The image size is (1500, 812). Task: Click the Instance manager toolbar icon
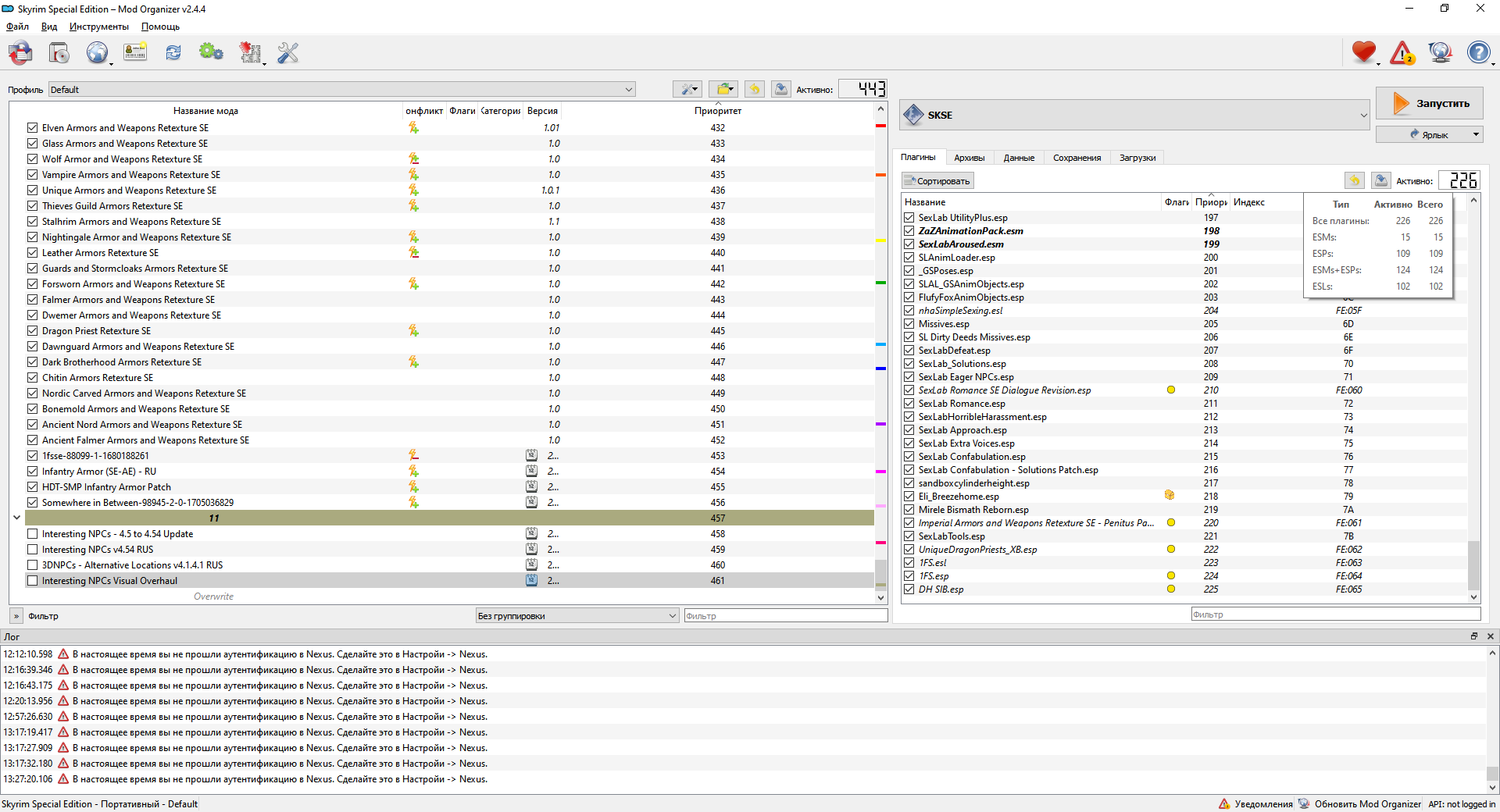(21, 53)
